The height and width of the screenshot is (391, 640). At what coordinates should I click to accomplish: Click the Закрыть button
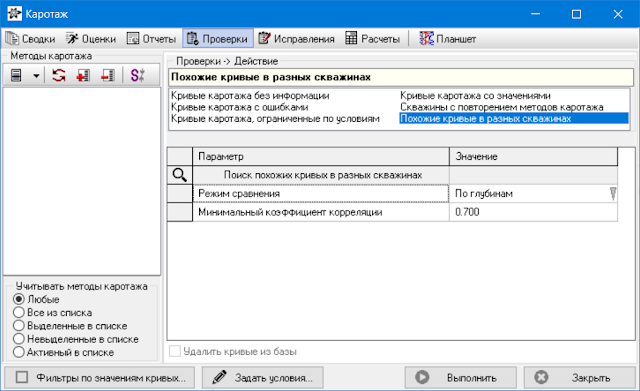pyautogui.click(x=580, y=378)
